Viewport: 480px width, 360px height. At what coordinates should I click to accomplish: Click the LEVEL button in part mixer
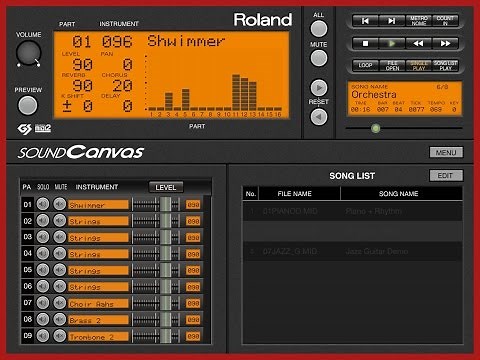point(166,187)
